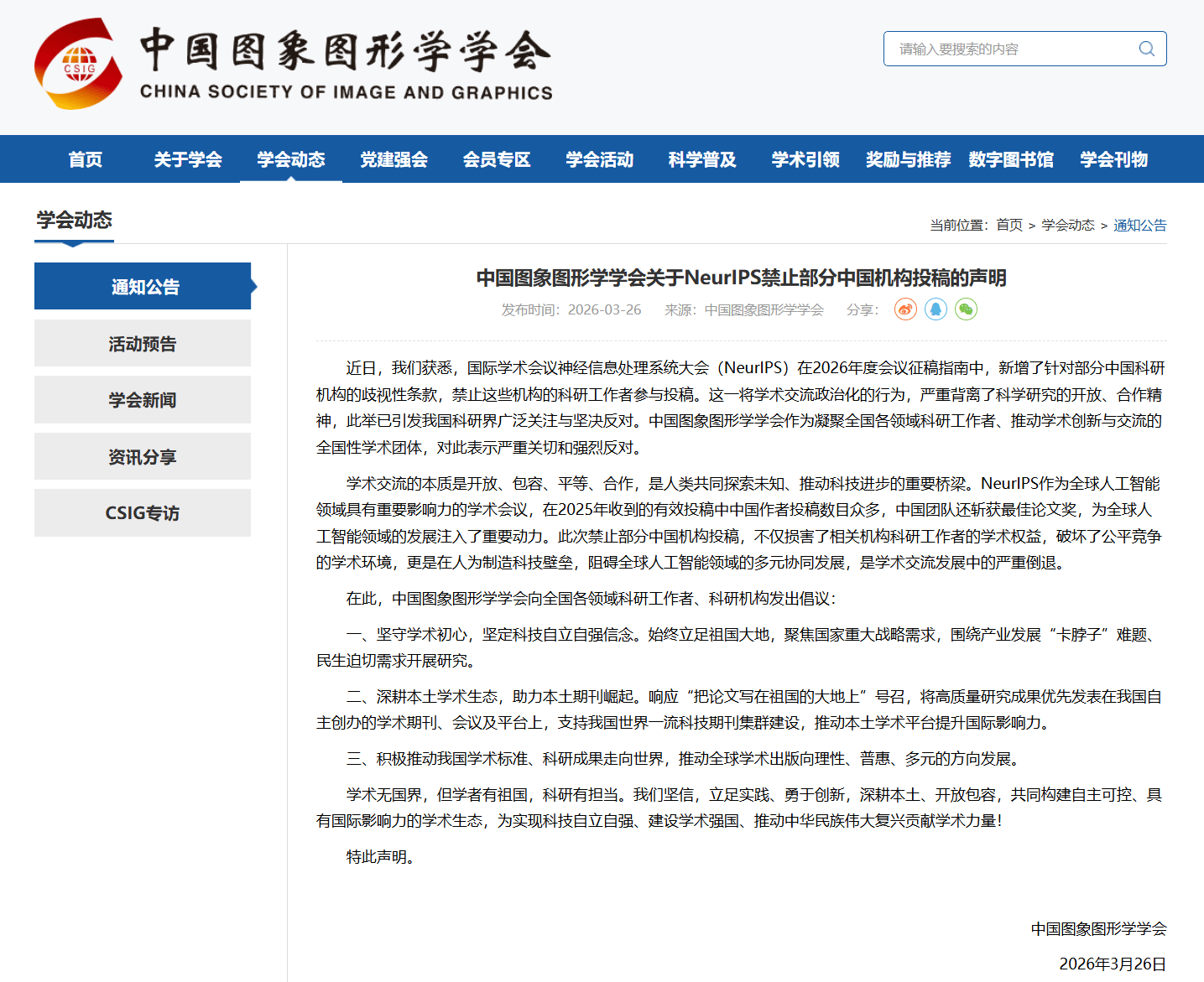Viewport: 1204px width, 982px height.
Task: Open the 党建强会 menu item
Action: pos(394,159)
